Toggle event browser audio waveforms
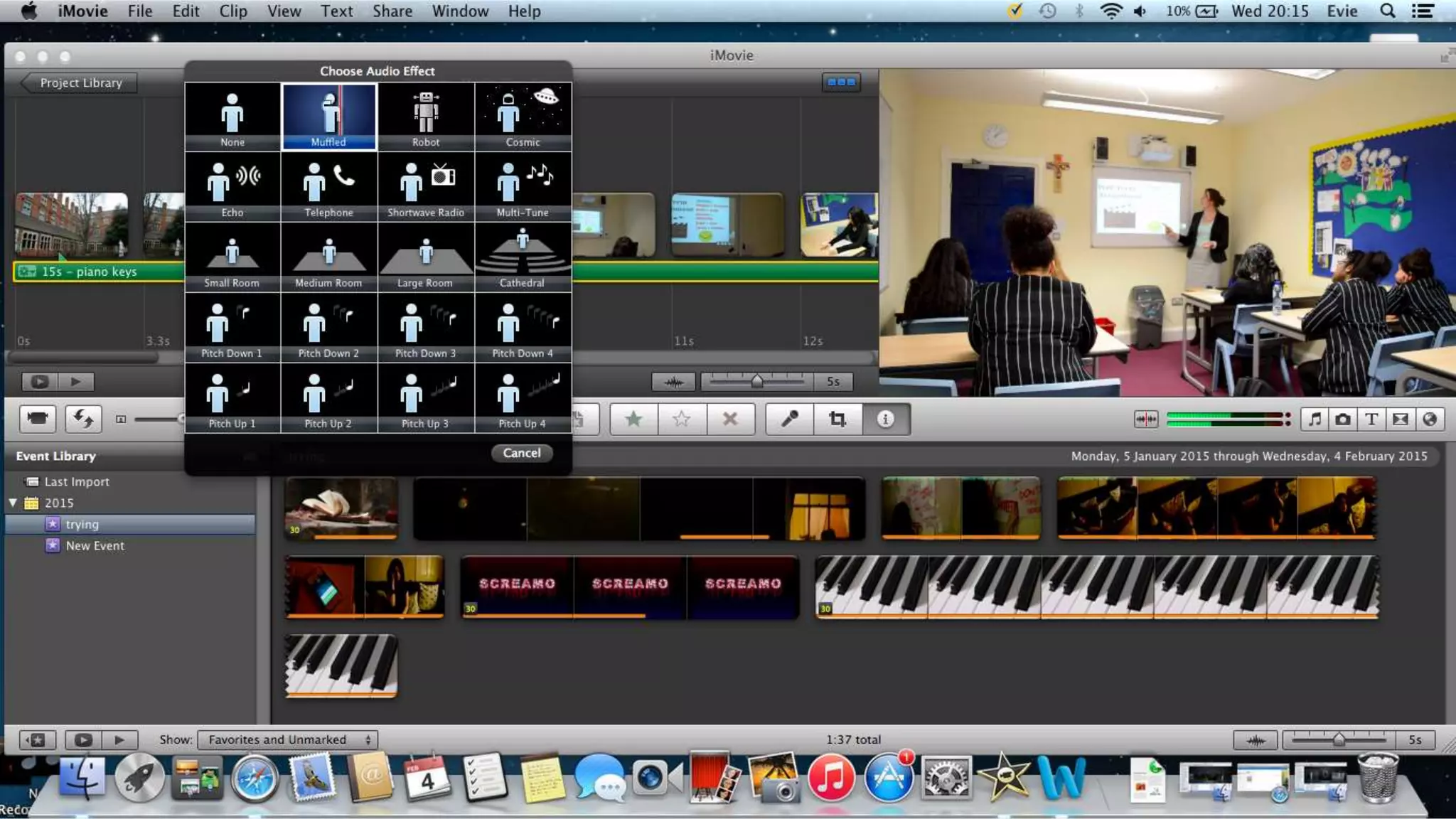Image resolution: width=1456 pixels, height=819 pixels. [x=1256, y=740]
